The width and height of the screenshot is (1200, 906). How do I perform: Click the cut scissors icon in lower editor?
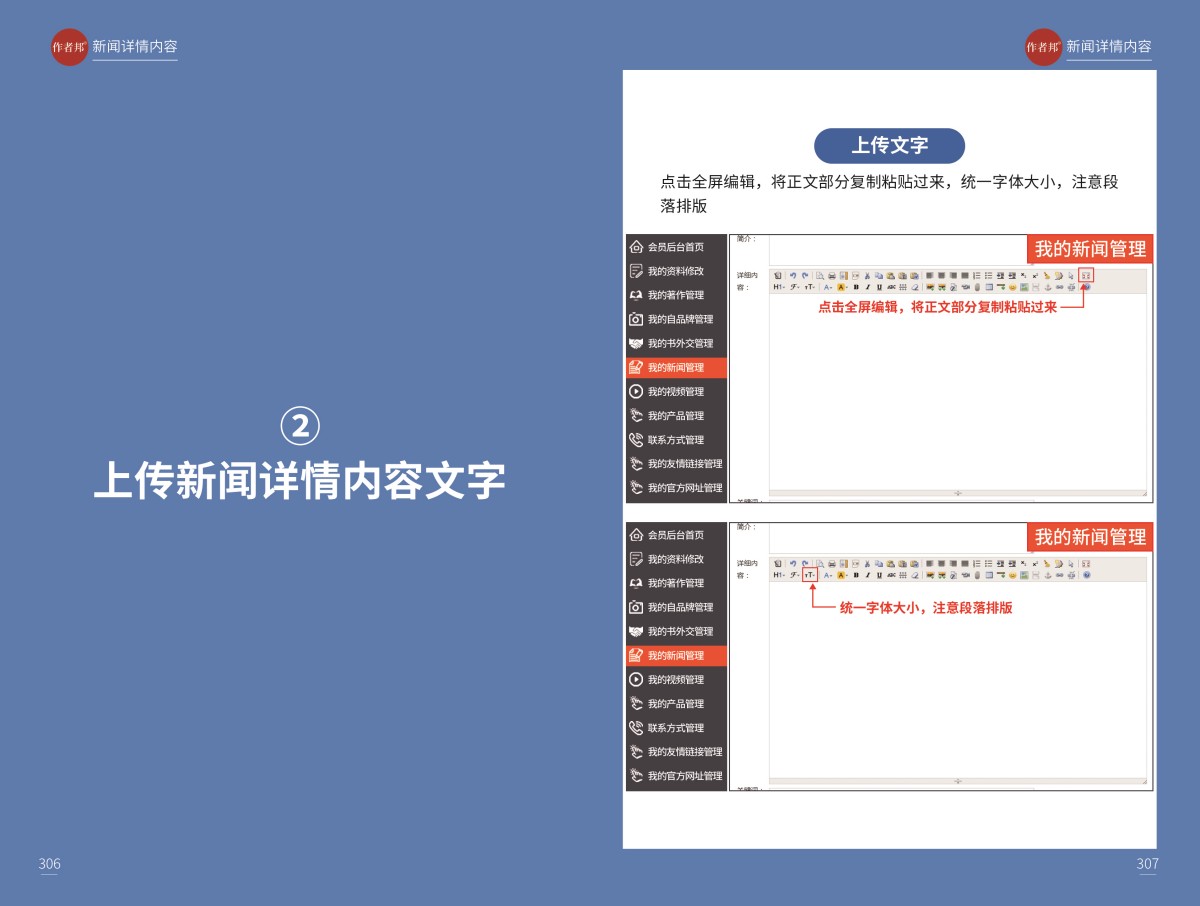[x=867, y=563]
